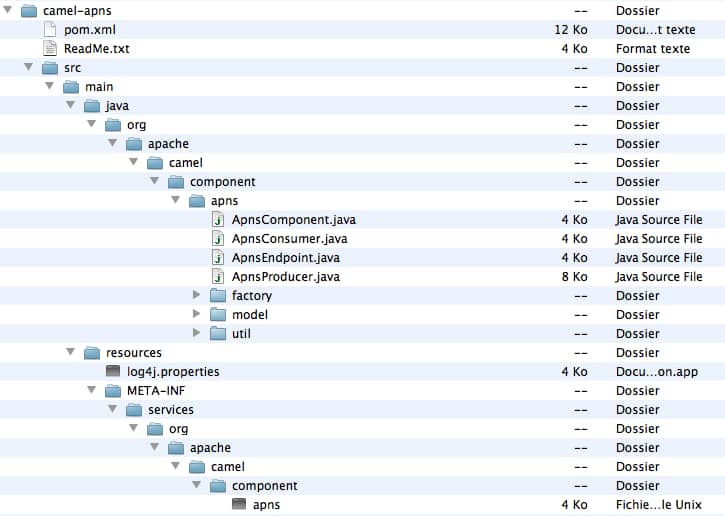Click the org folder icon under java
The height and width of the screenshot is (516, 725).
[113, 125]
